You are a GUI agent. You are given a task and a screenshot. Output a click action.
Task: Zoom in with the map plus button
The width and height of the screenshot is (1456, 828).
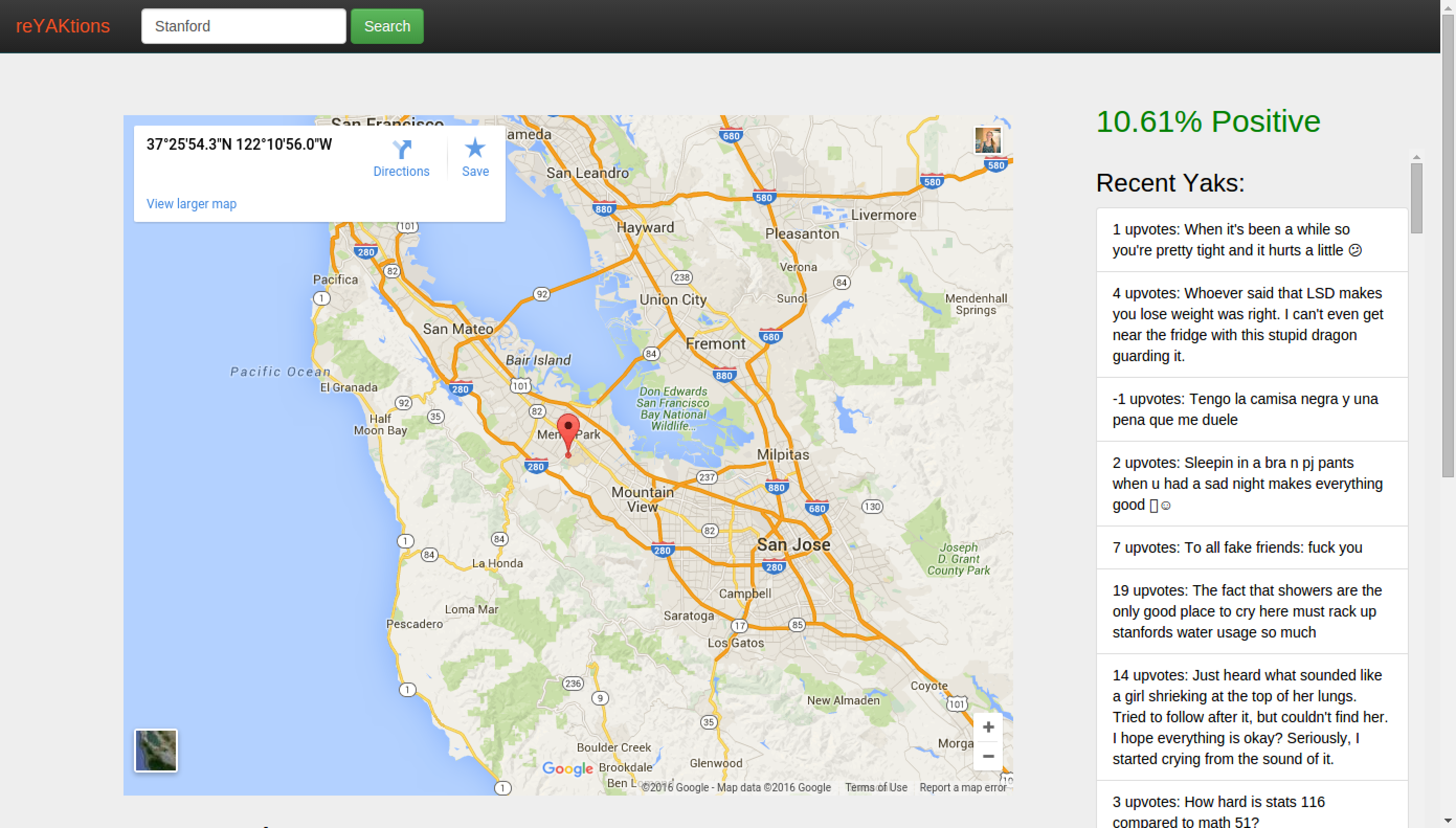pyautogui.click(x=988, y=727)
